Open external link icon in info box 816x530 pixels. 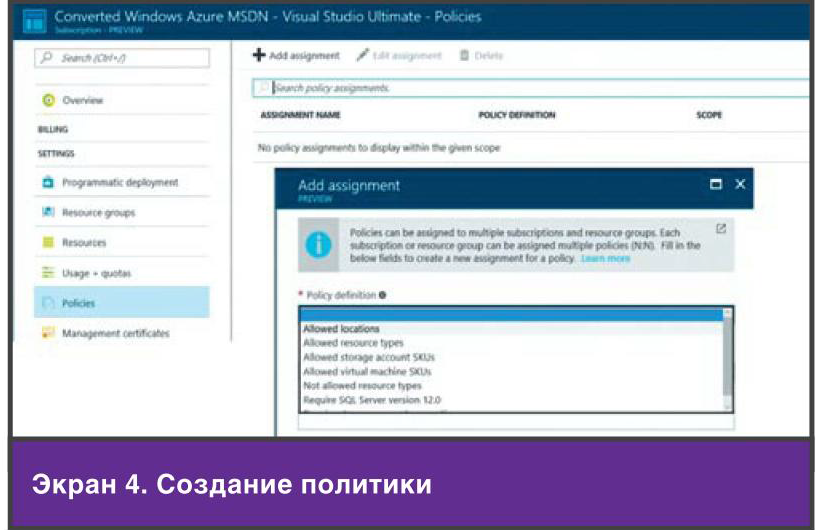tap(721, 228)
